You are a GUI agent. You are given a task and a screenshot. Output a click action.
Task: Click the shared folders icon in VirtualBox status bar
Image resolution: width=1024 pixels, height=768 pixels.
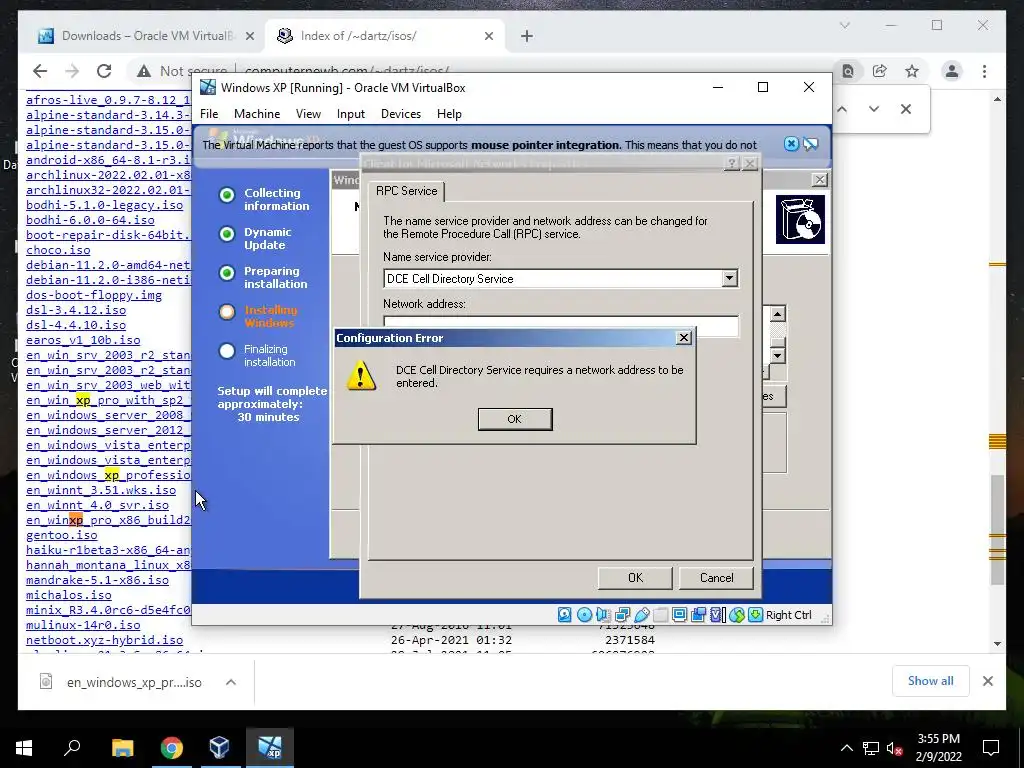[x=660, y=615]
